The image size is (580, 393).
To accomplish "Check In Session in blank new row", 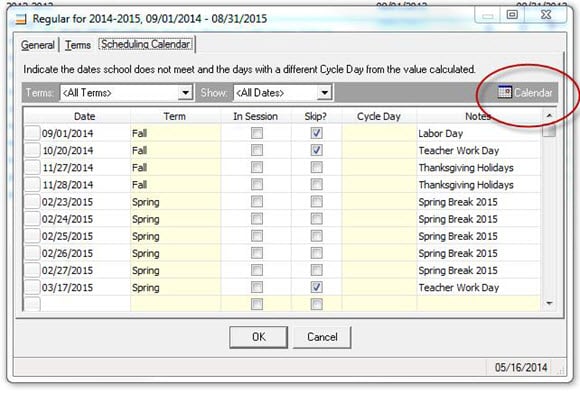I will tap(257, 304).
